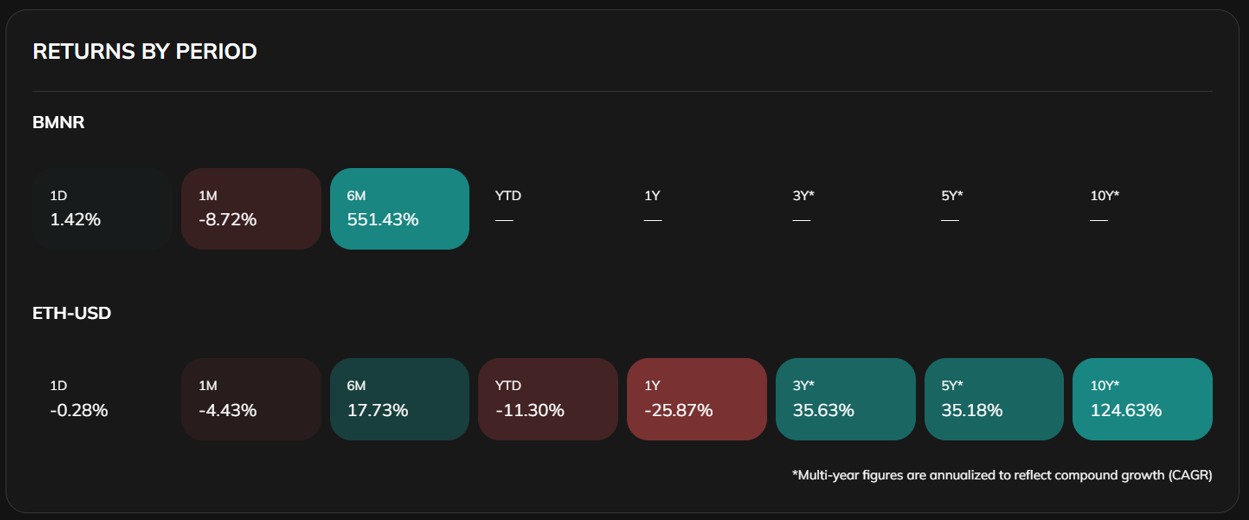1249x520 pixels.
Task: Select ETH-USD 3Y* 35.63% tile
Action: (845, 399)
